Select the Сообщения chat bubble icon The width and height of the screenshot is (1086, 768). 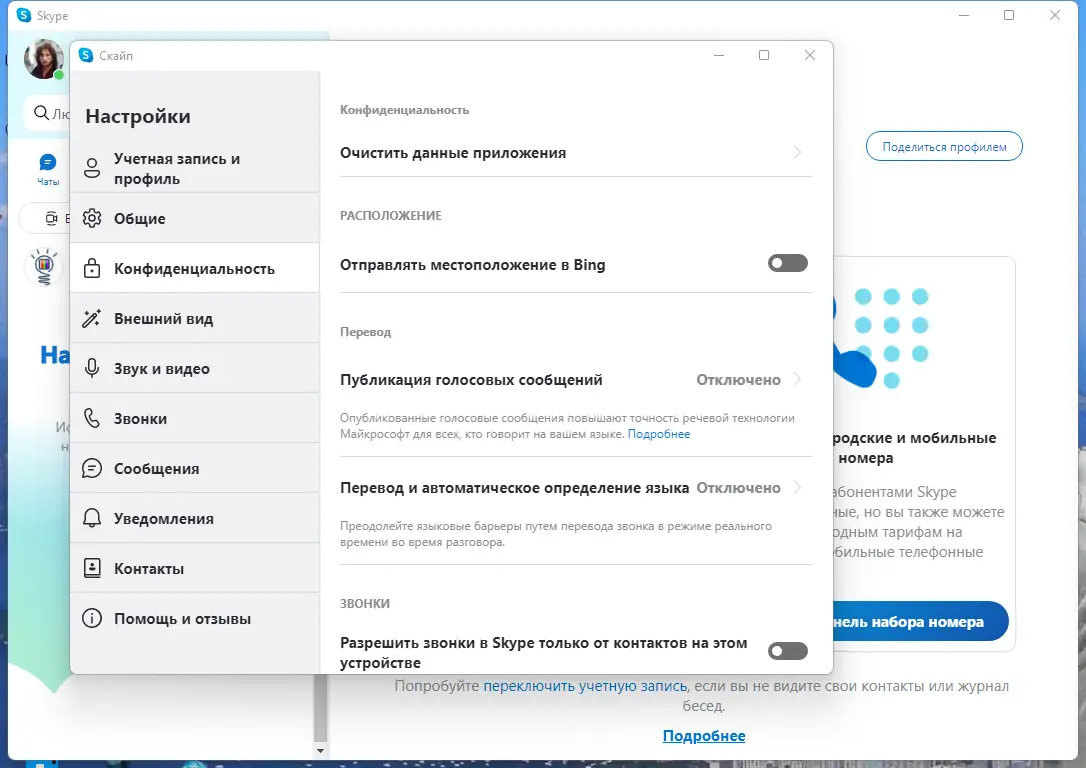pyautogui.click(x=94, y=467)
